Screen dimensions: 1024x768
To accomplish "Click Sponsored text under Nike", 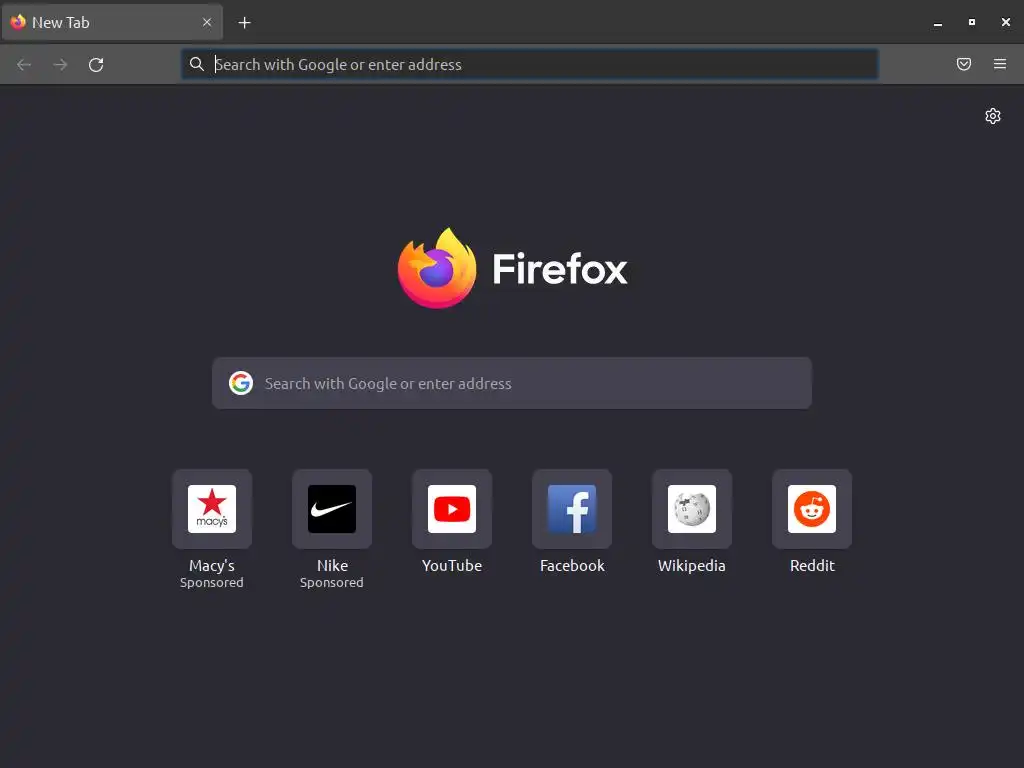I will click(332, 583).
